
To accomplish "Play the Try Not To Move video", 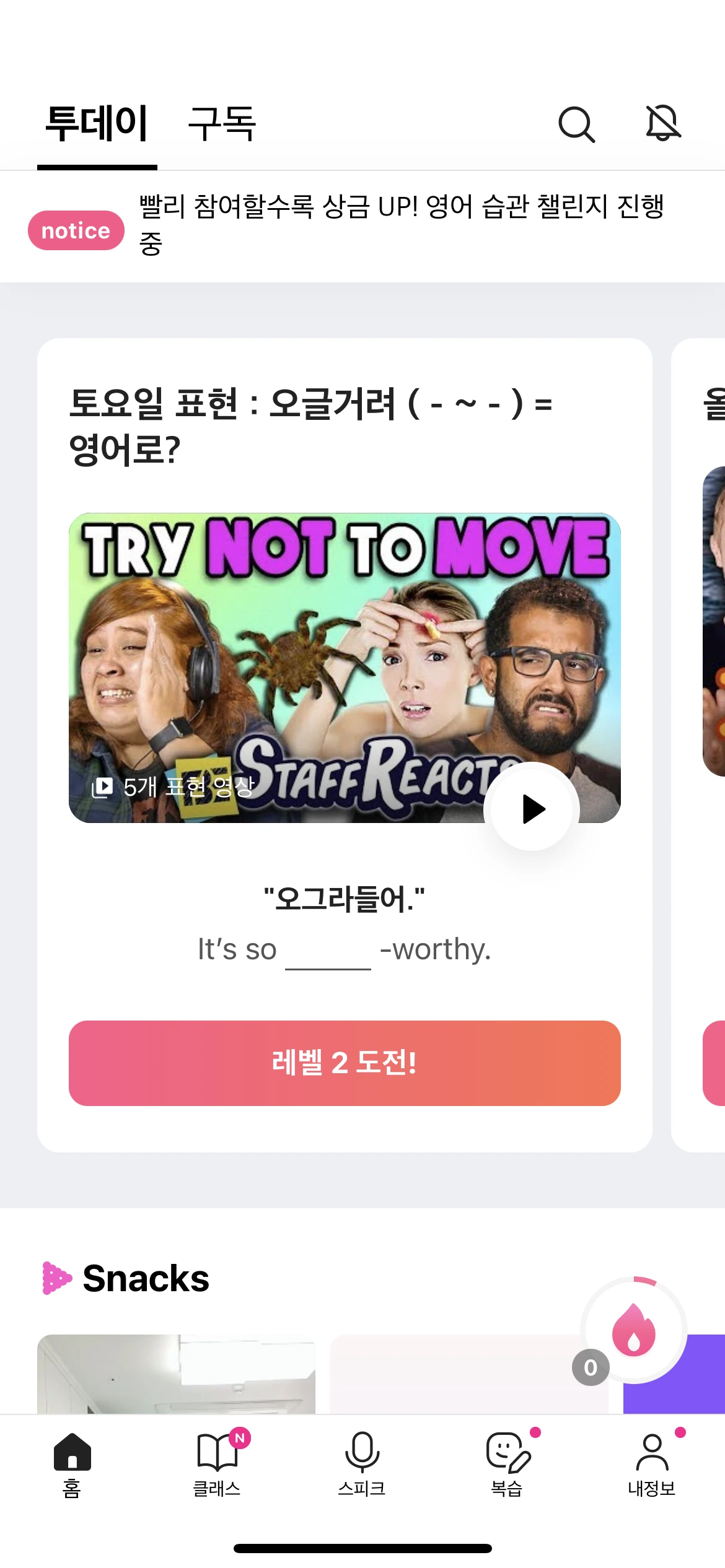I will pyautogui.click(x=532, y=809).
